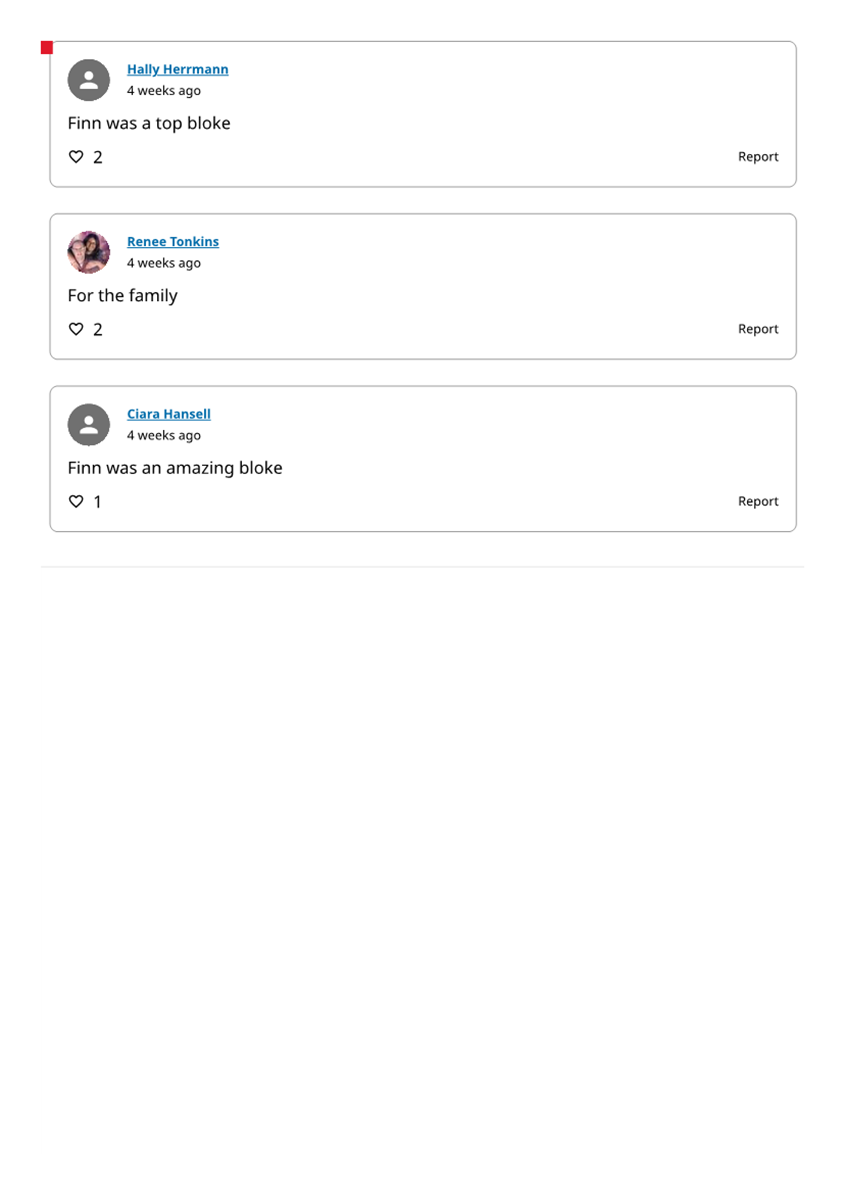This screenshot has height=1194, width=843.
Task: Click the "For the family" comment text
Action: tap(123, 295)
